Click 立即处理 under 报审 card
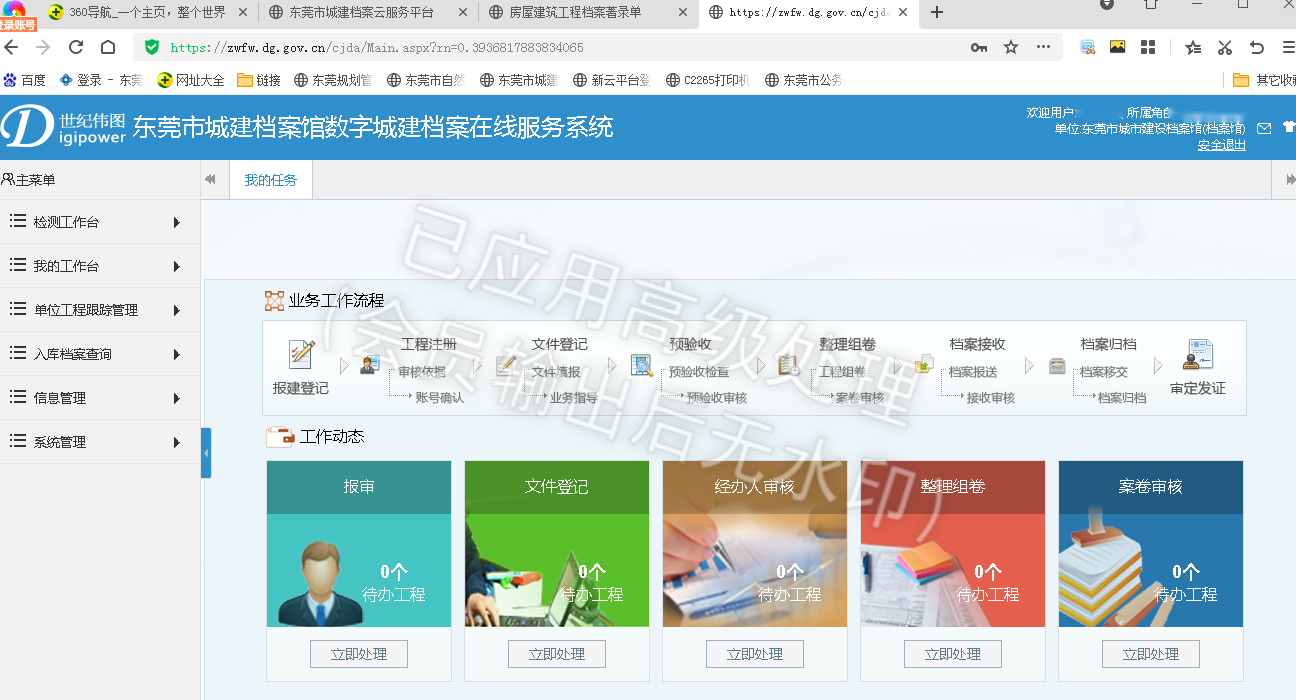 [x=359, y=654]
